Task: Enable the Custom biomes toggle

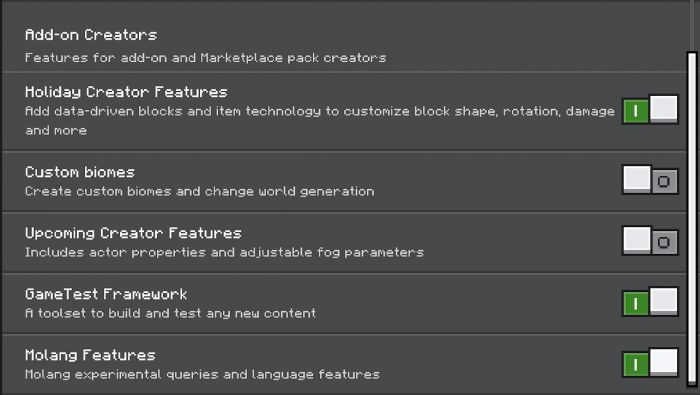Action: click(x=650, y=180)
